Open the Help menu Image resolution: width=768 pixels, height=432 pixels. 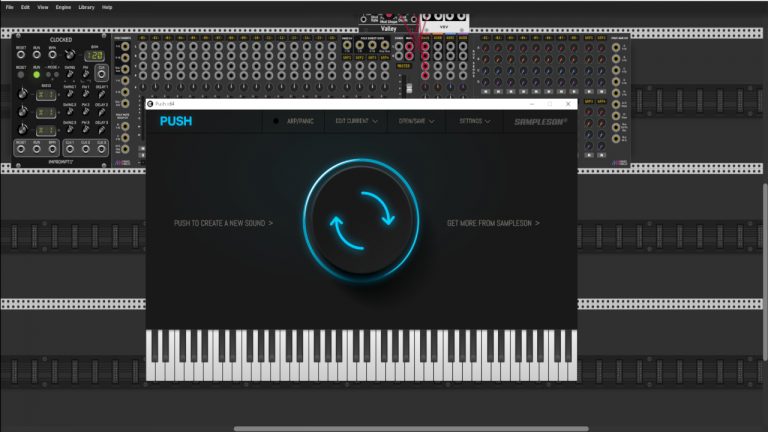107,7
